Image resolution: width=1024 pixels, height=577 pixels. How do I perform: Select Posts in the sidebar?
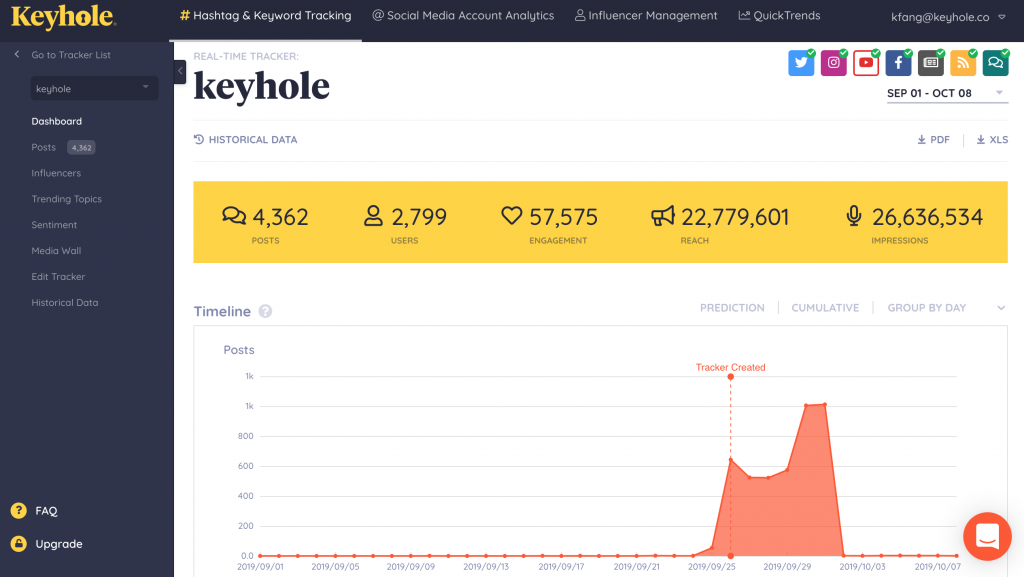44,147
